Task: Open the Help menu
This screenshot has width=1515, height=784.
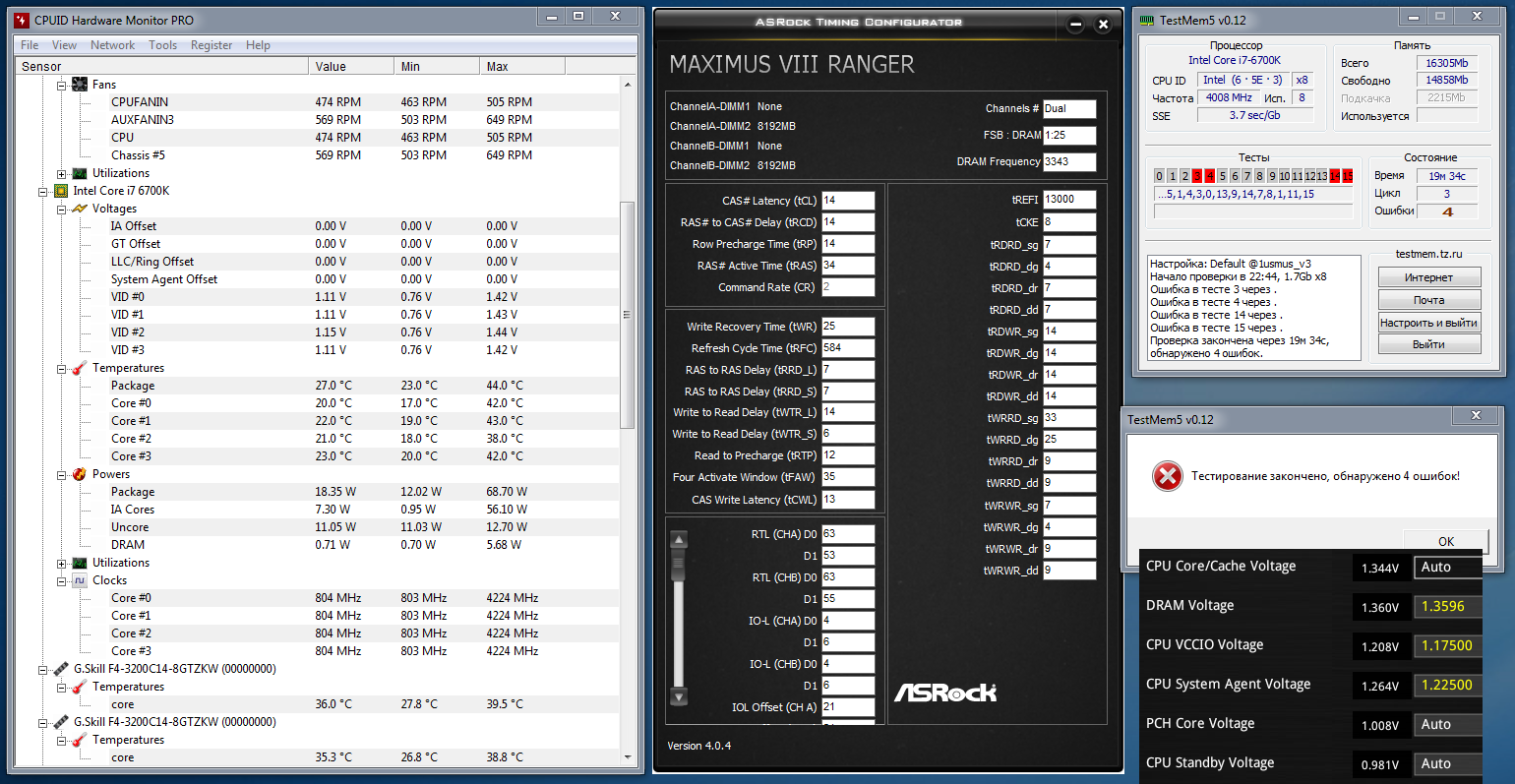Action: click(258, 45)
